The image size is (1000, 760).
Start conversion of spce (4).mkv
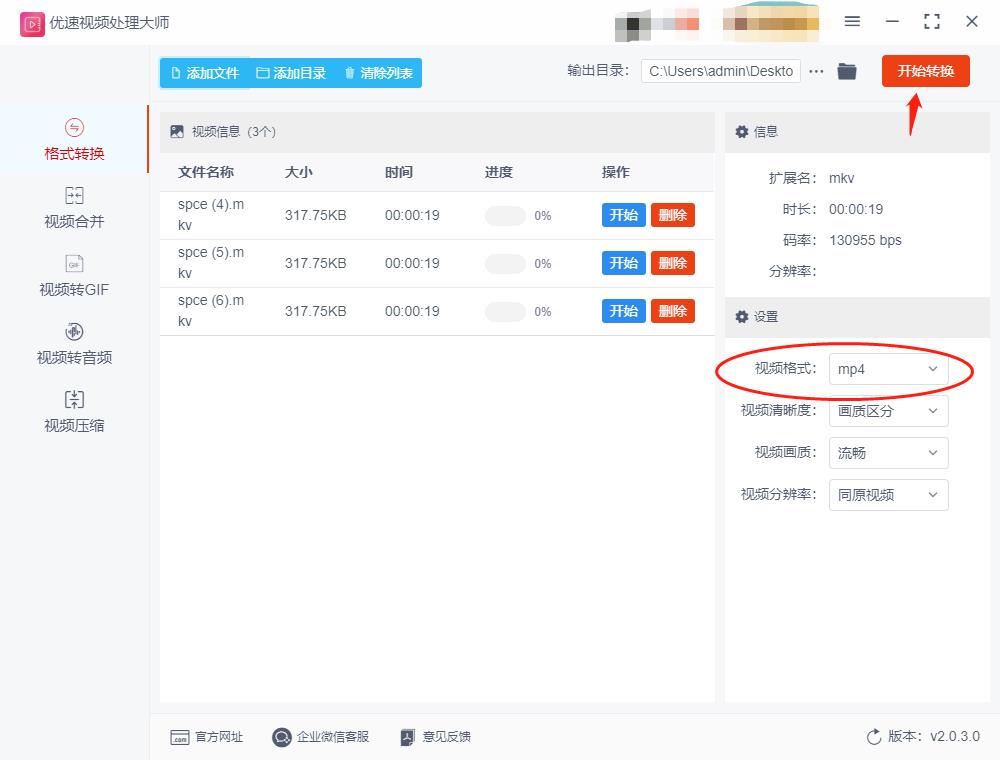[x=624, y=215]
